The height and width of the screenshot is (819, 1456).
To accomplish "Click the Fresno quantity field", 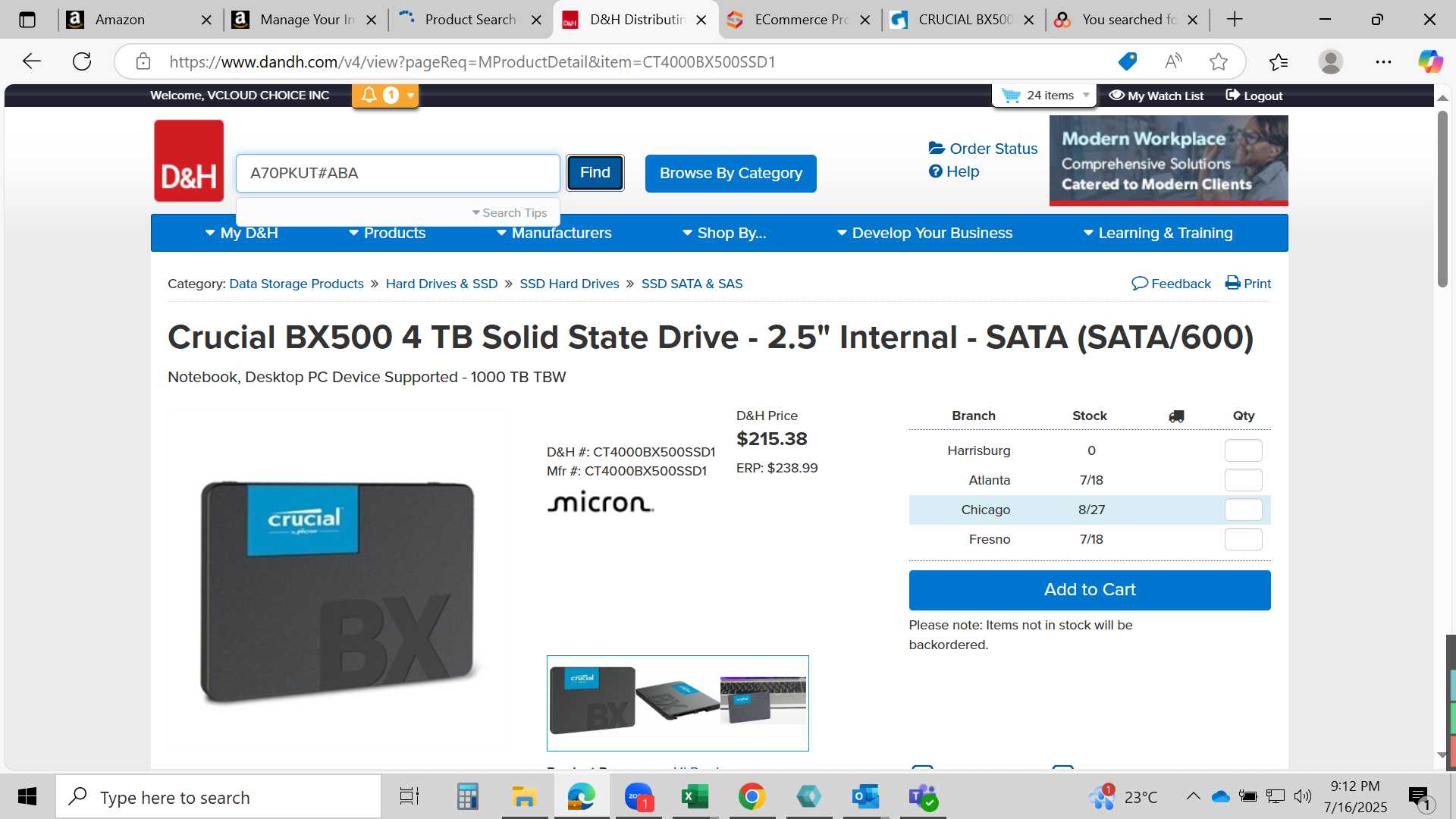I will (1244, 539).
